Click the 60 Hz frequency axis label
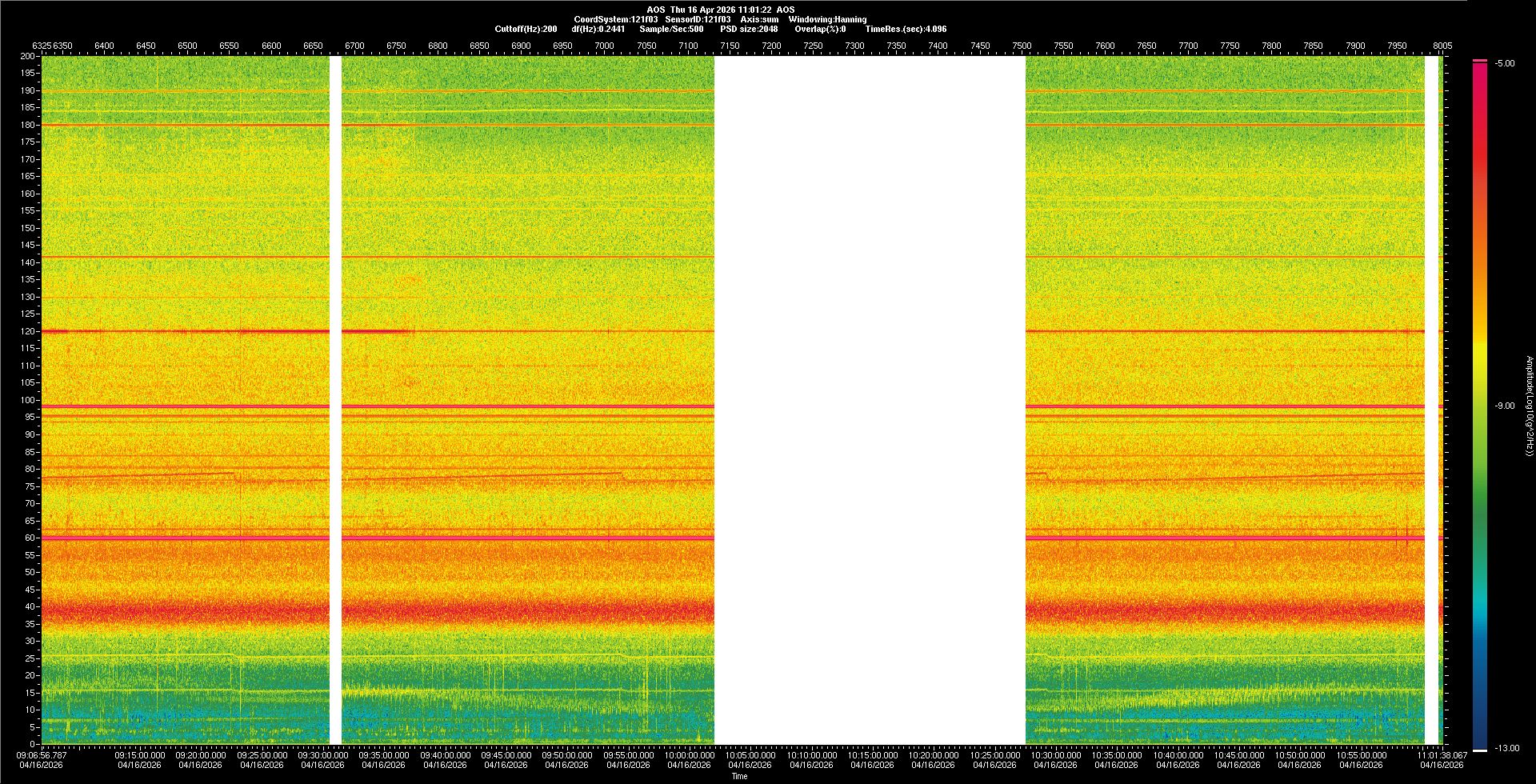Screen dimensions: 1536x784 pyautogui.click(x=30, y=538)
